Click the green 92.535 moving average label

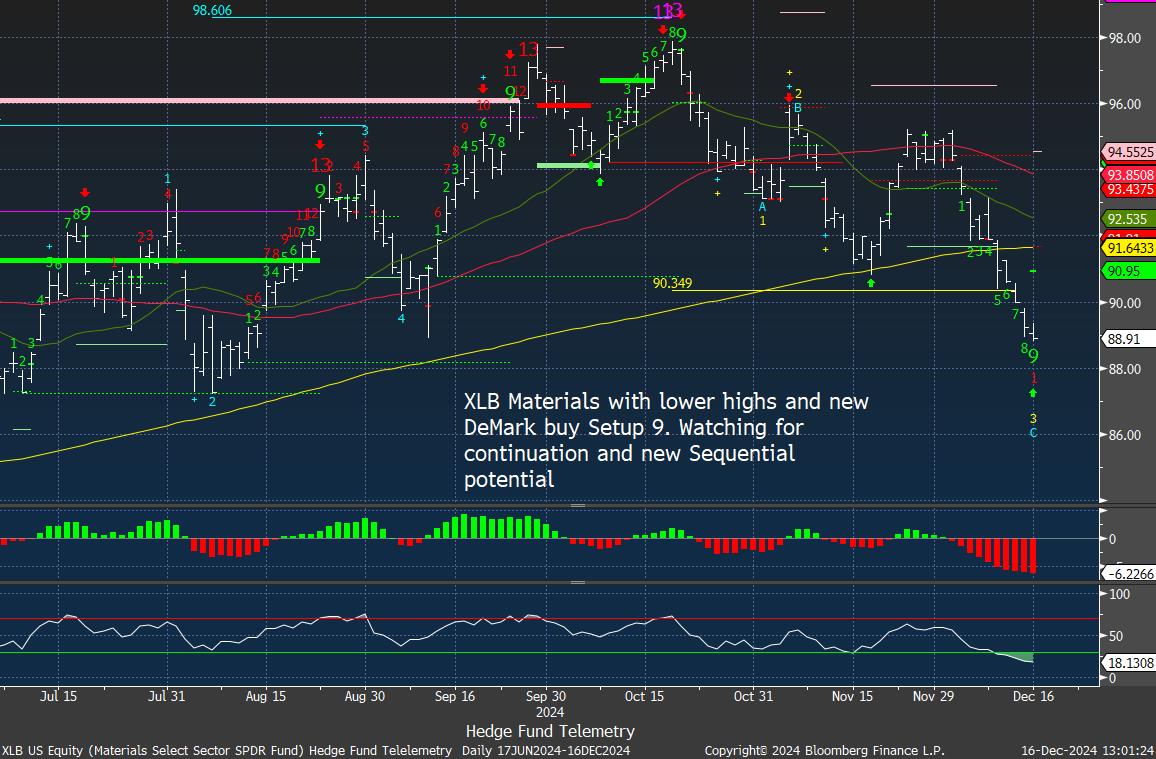click(x=1126, y=218)
